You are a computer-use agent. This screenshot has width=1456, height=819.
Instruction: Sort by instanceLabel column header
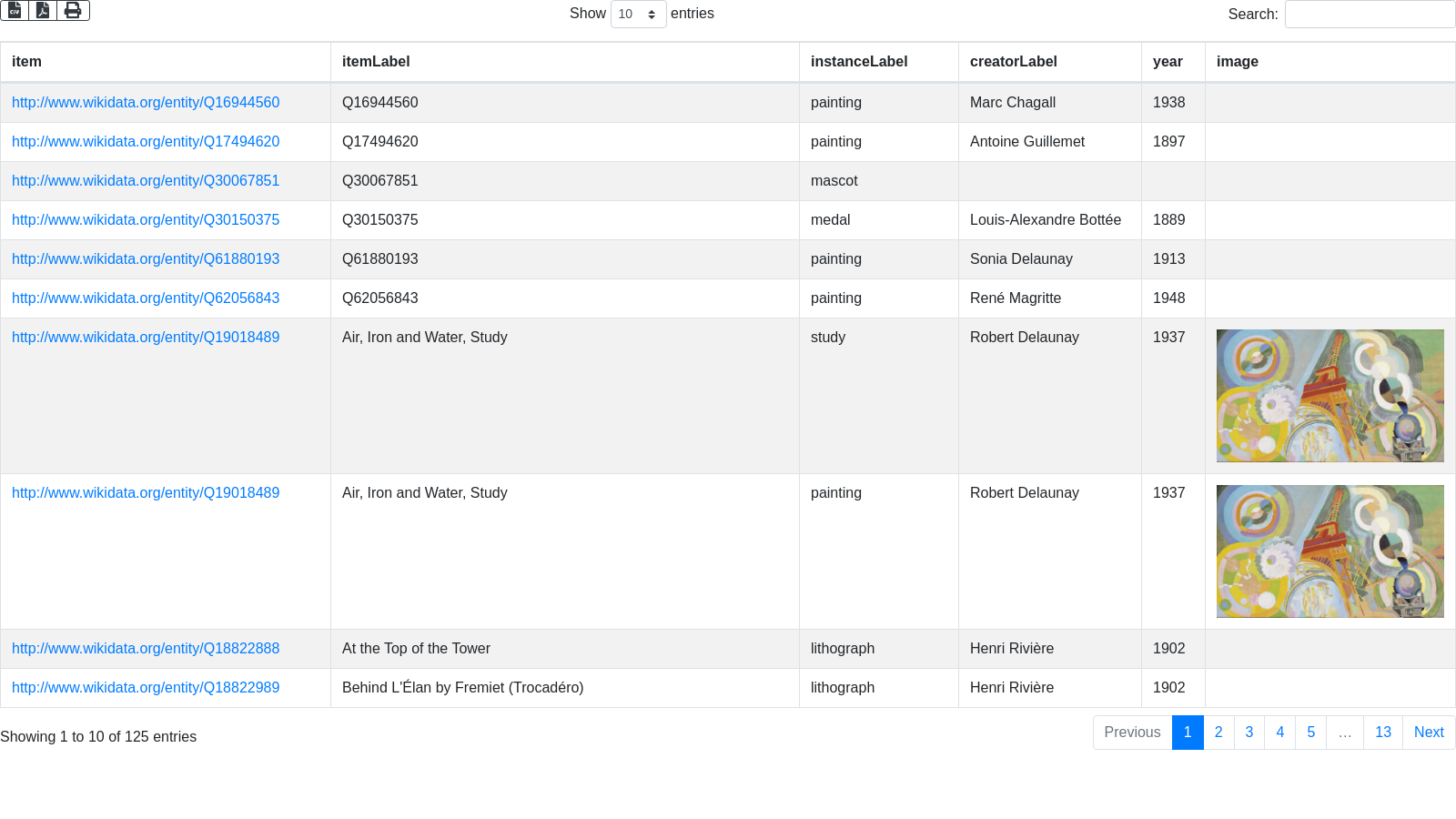(858, 62)
